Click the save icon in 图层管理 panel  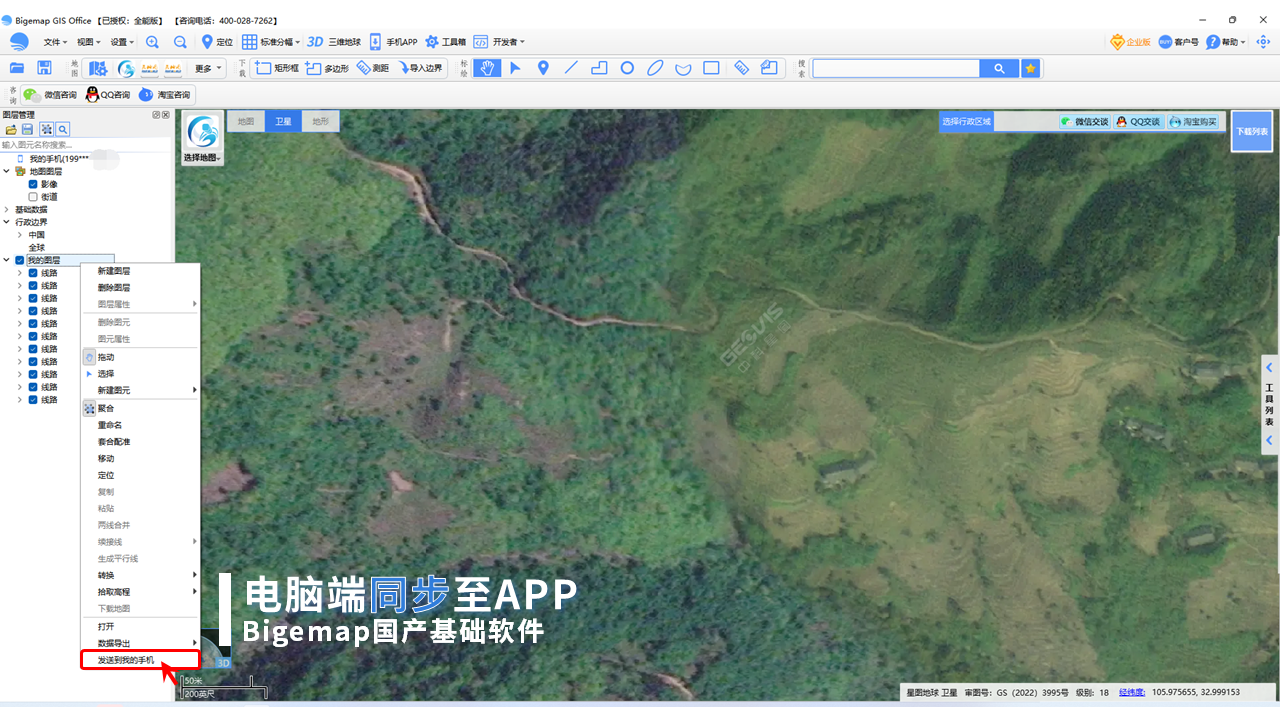click(x=27, y=130)
